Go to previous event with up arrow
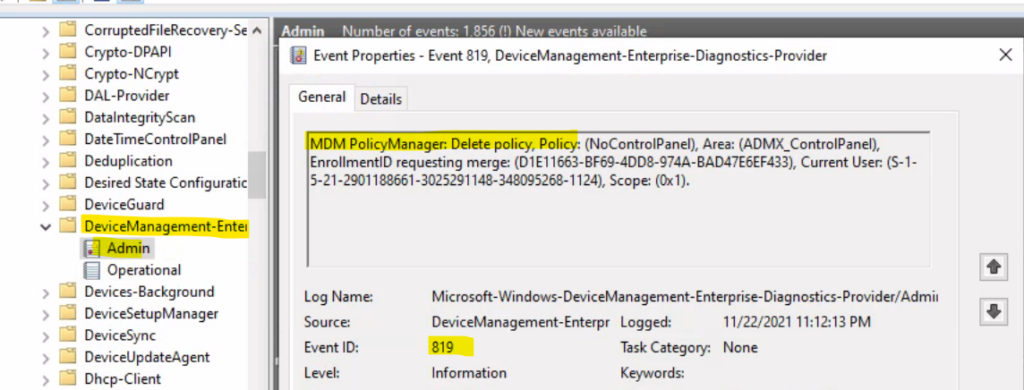 (x=993, y=267)
